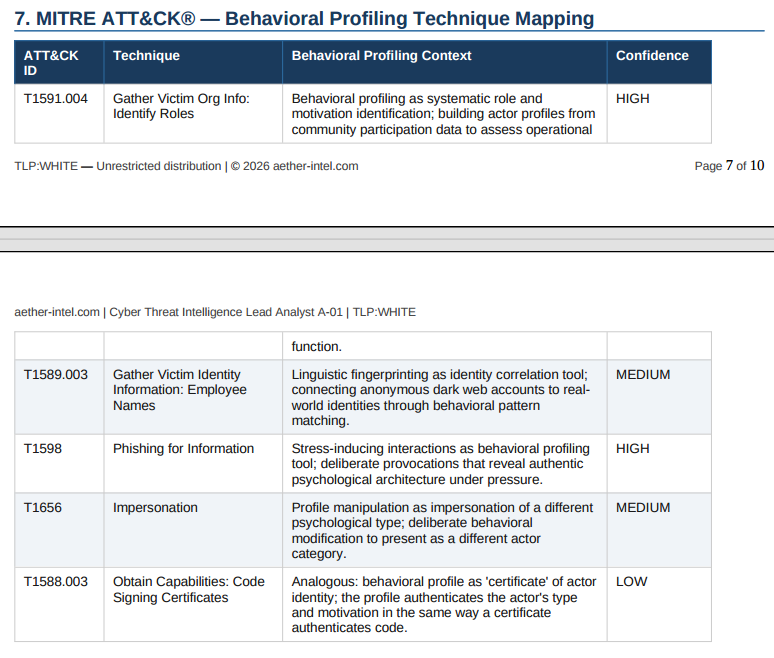Select the Confidence column header
Viewport: 774px width, 658px height.
pos(659,62)
